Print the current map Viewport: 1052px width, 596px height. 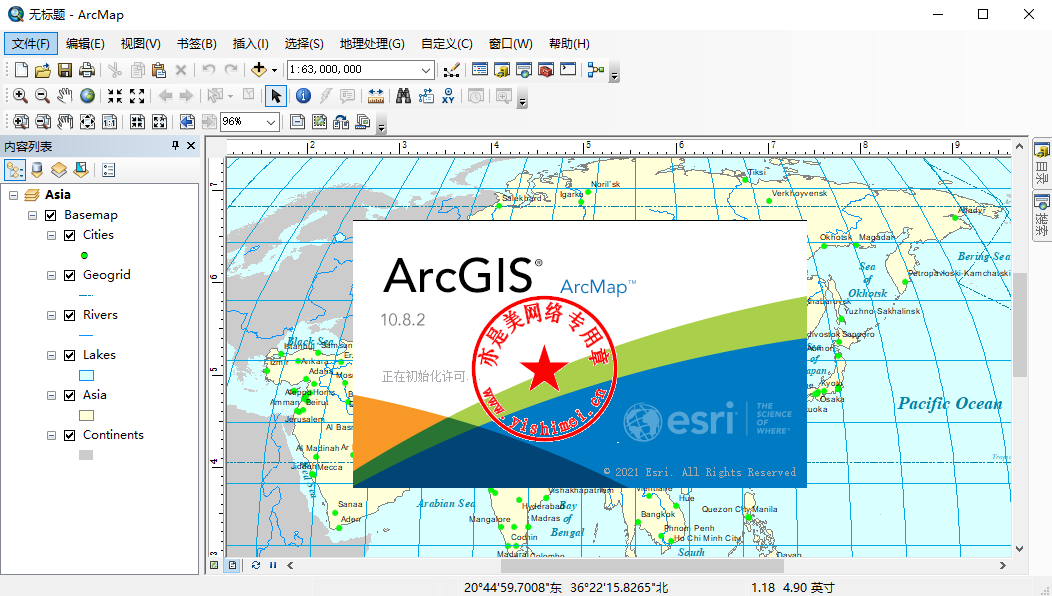click(x=87, y=70)
